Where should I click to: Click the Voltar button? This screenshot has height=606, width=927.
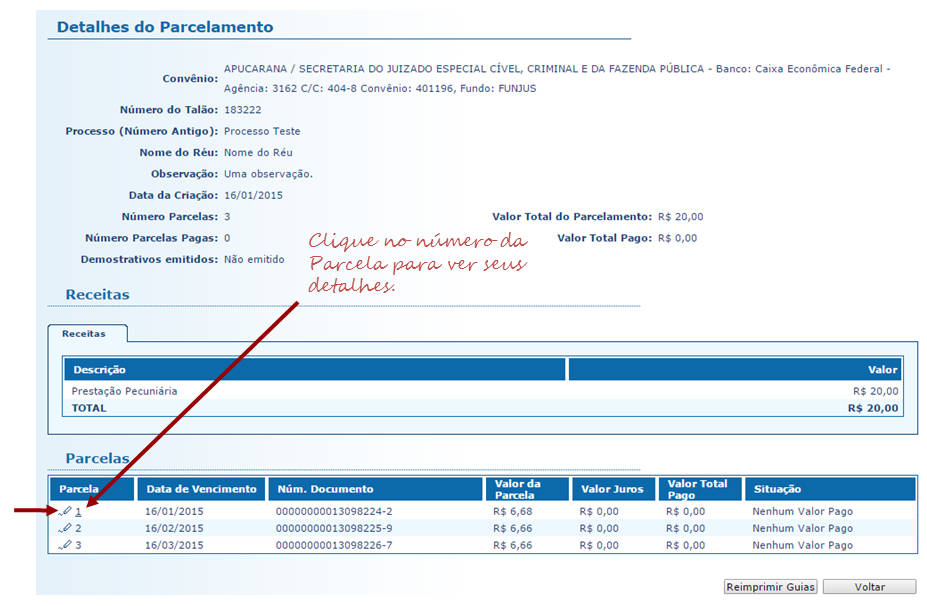click(x=869, y=586)
